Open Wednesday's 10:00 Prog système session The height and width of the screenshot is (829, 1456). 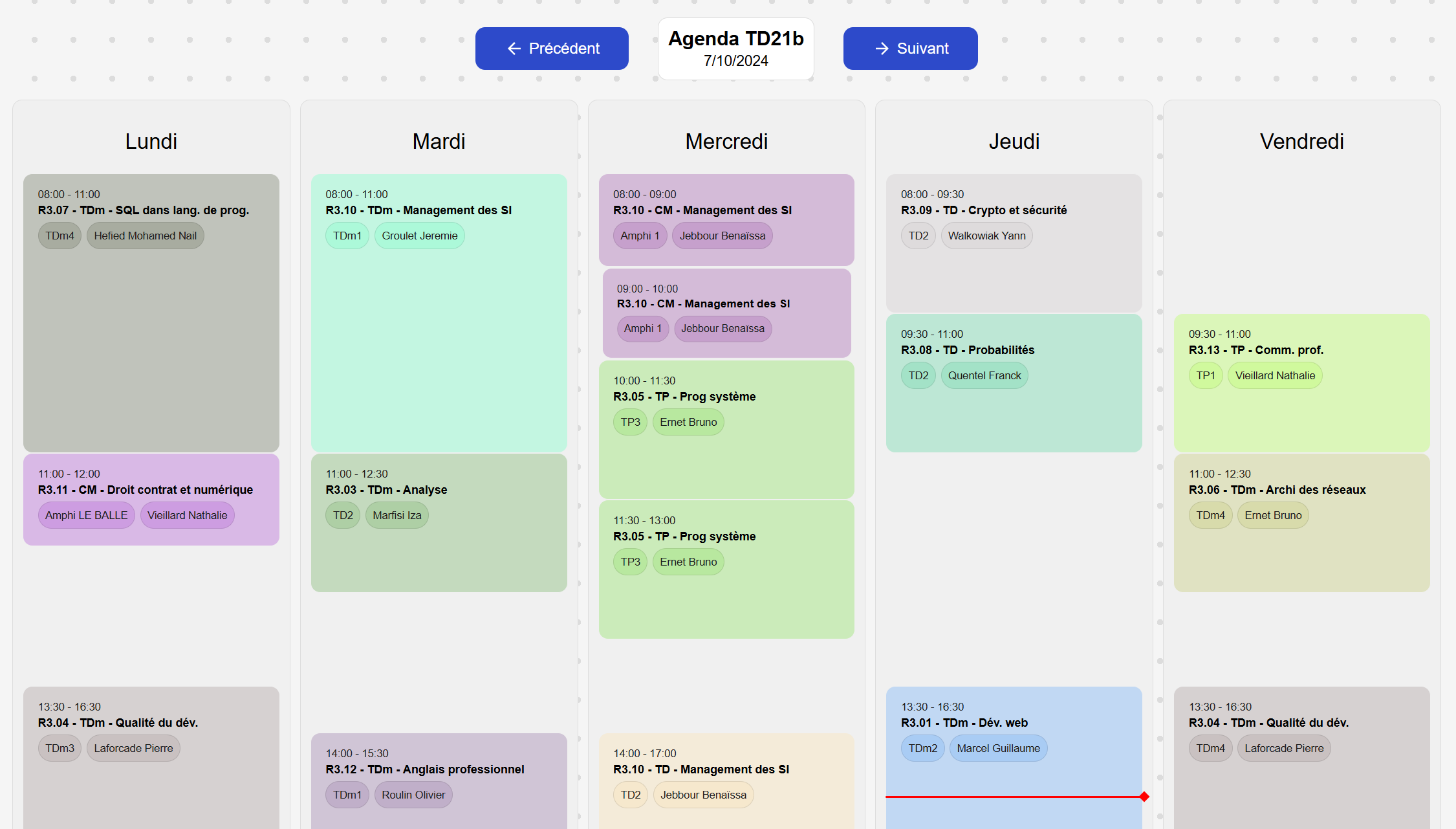(x=726, y=453)
